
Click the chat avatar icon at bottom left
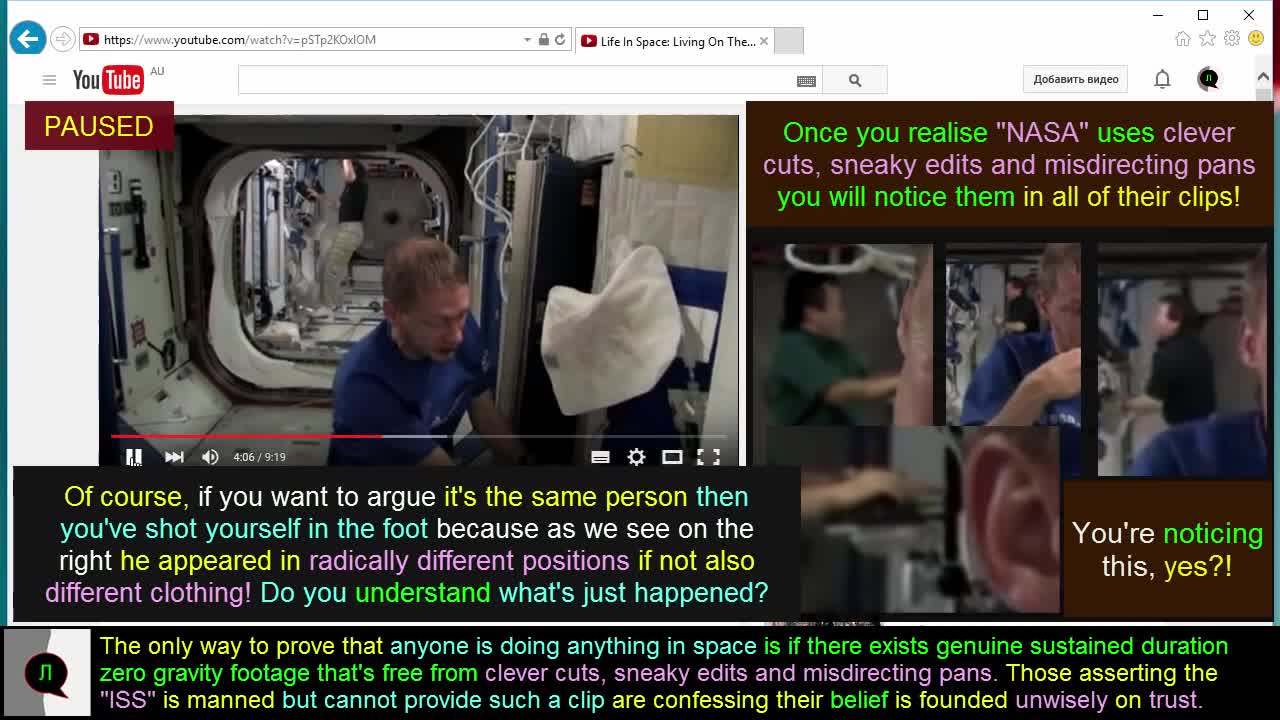pos(47,674)
